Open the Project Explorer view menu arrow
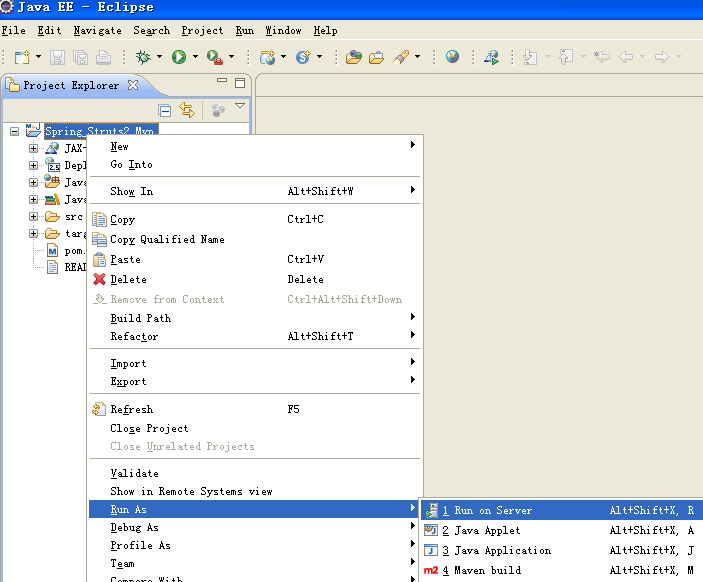 240,106
